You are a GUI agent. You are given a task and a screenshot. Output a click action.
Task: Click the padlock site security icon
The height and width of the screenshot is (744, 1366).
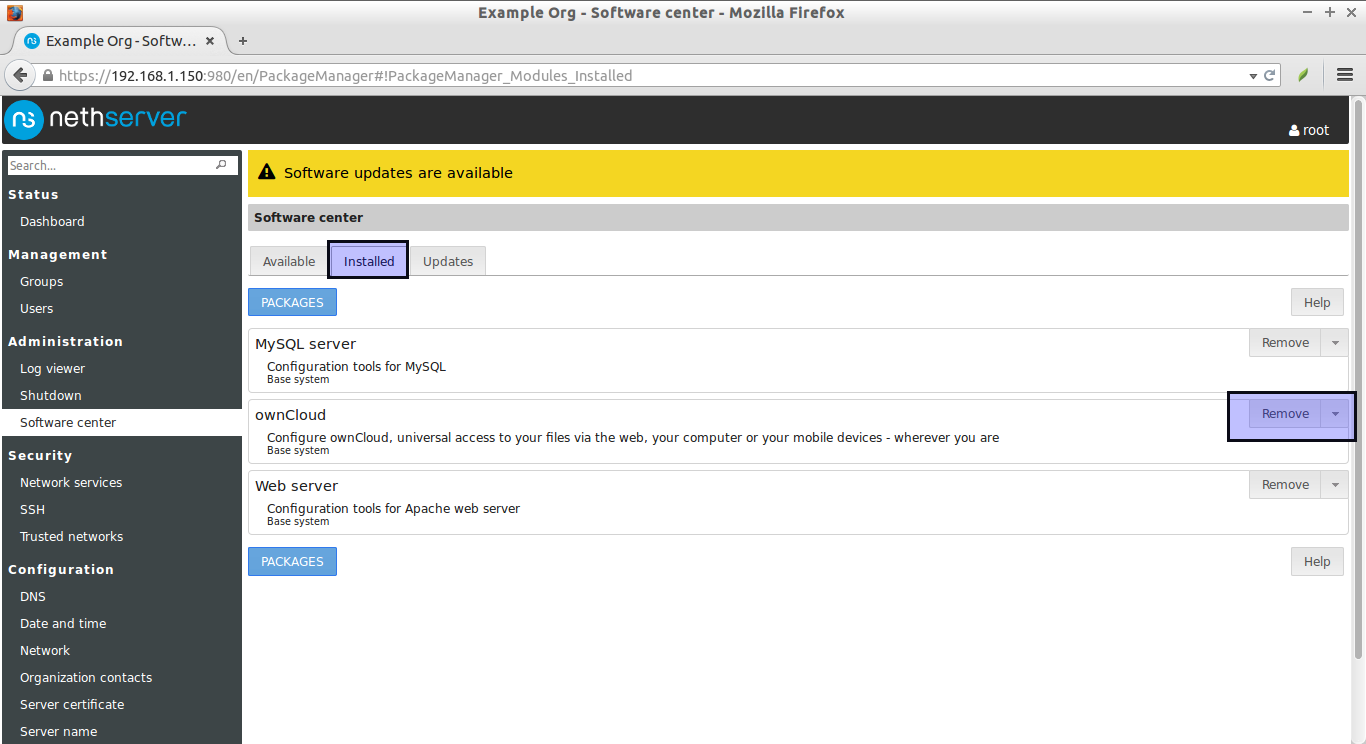(47, 76)
